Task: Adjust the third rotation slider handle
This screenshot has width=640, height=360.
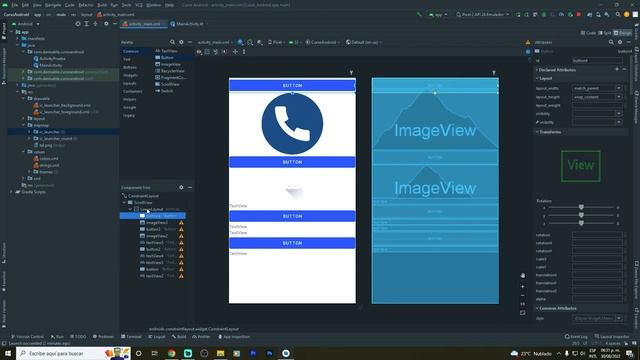Action: tap(581, 223)
